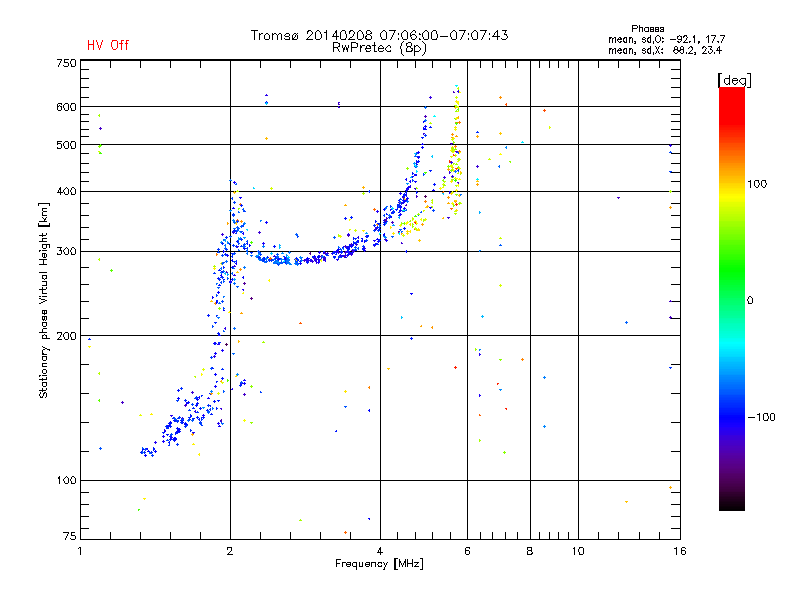800x600 pixels.
Task: Click the 'Frequency [MHz]' axis label
Action: click(379, 564)
